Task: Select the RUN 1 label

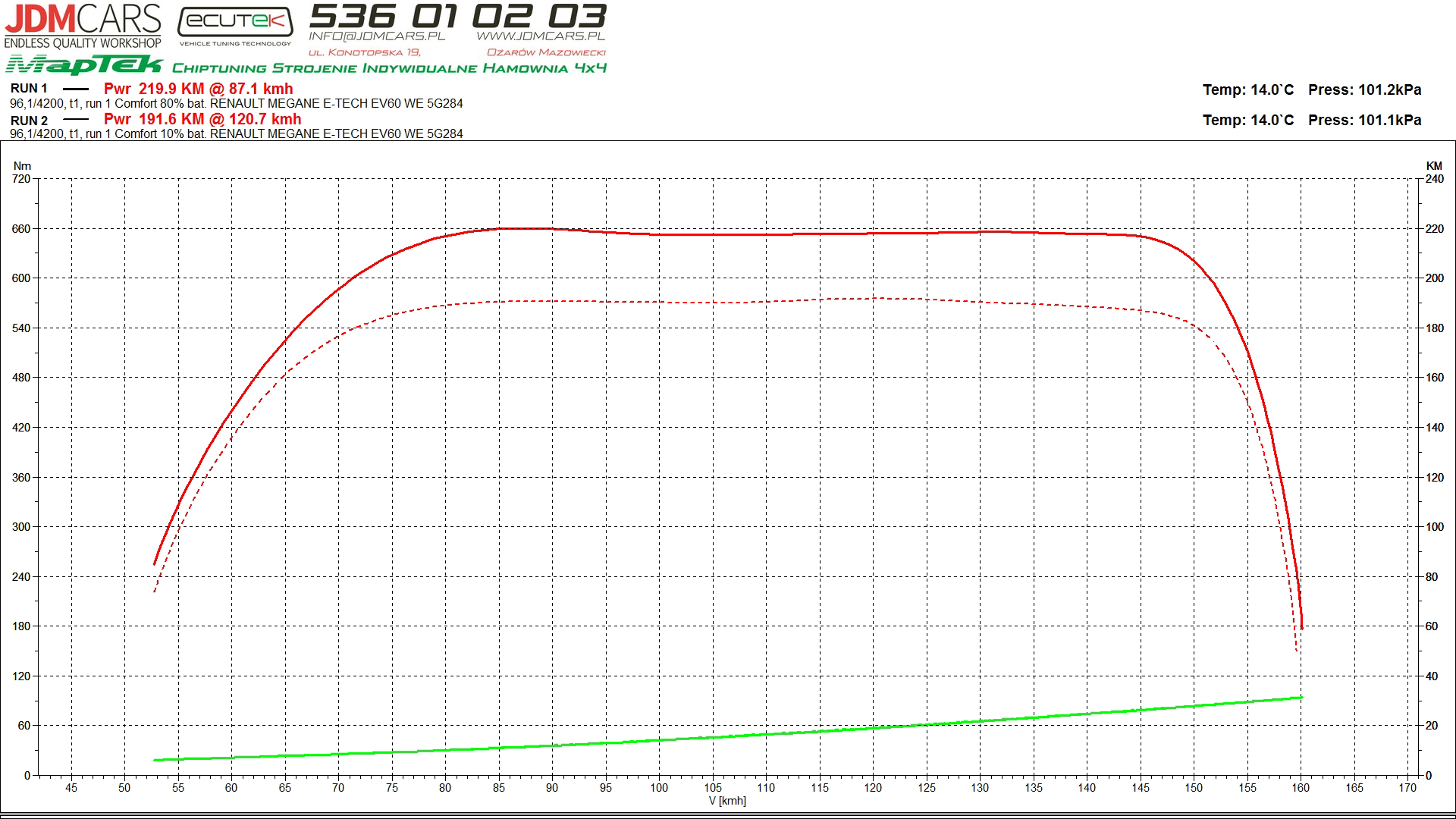Action: [29, 89]
